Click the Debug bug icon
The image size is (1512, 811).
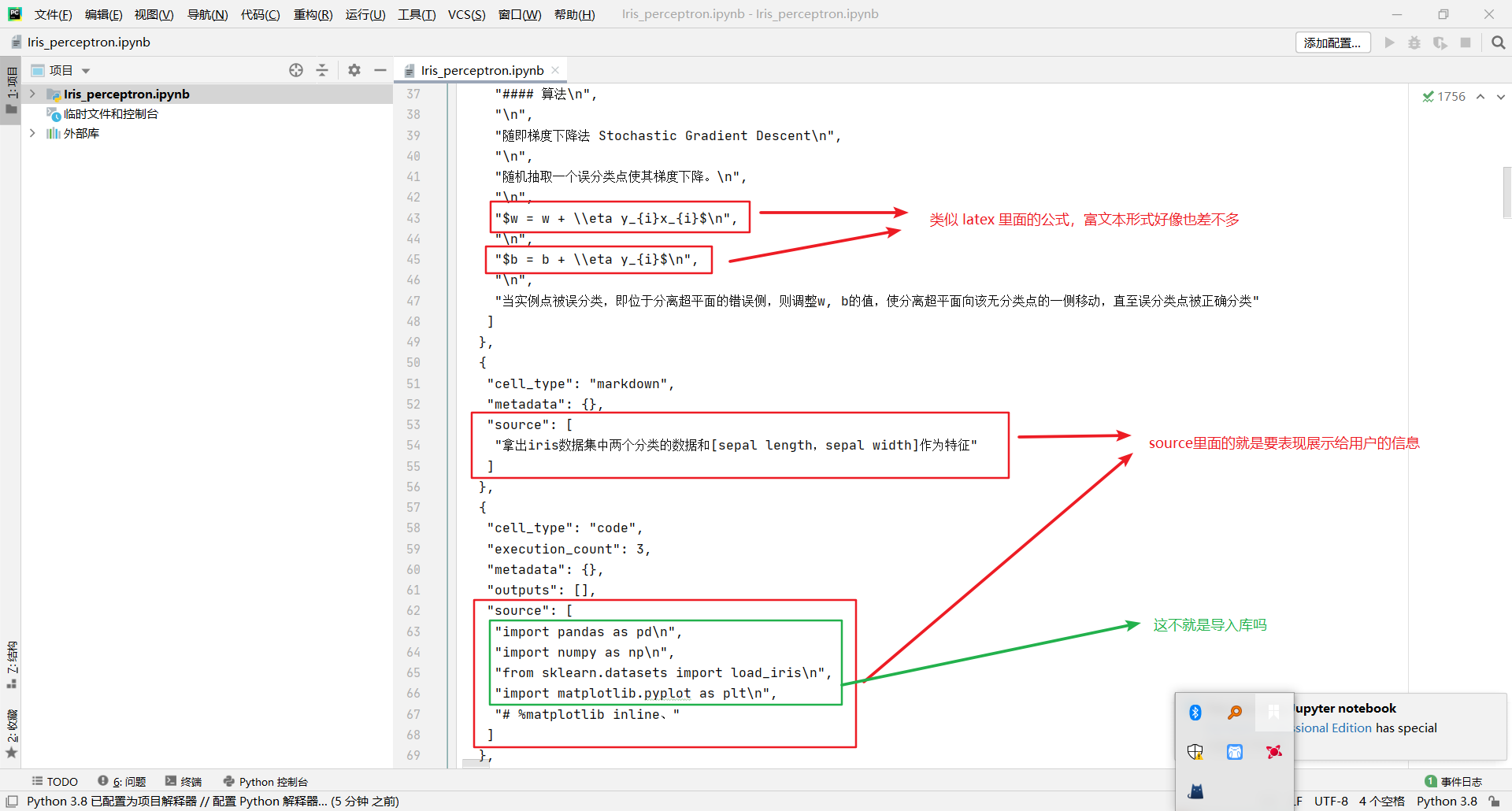tap(1414, 43)
